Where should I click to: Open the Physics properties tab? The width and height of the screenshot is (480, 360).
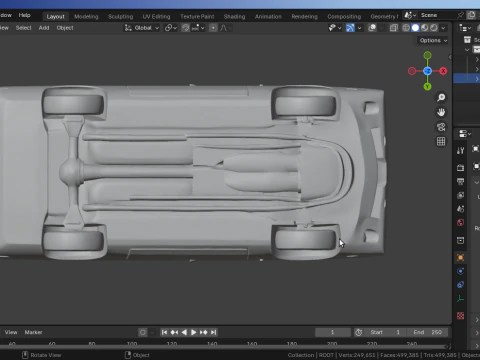coord(461,271)
